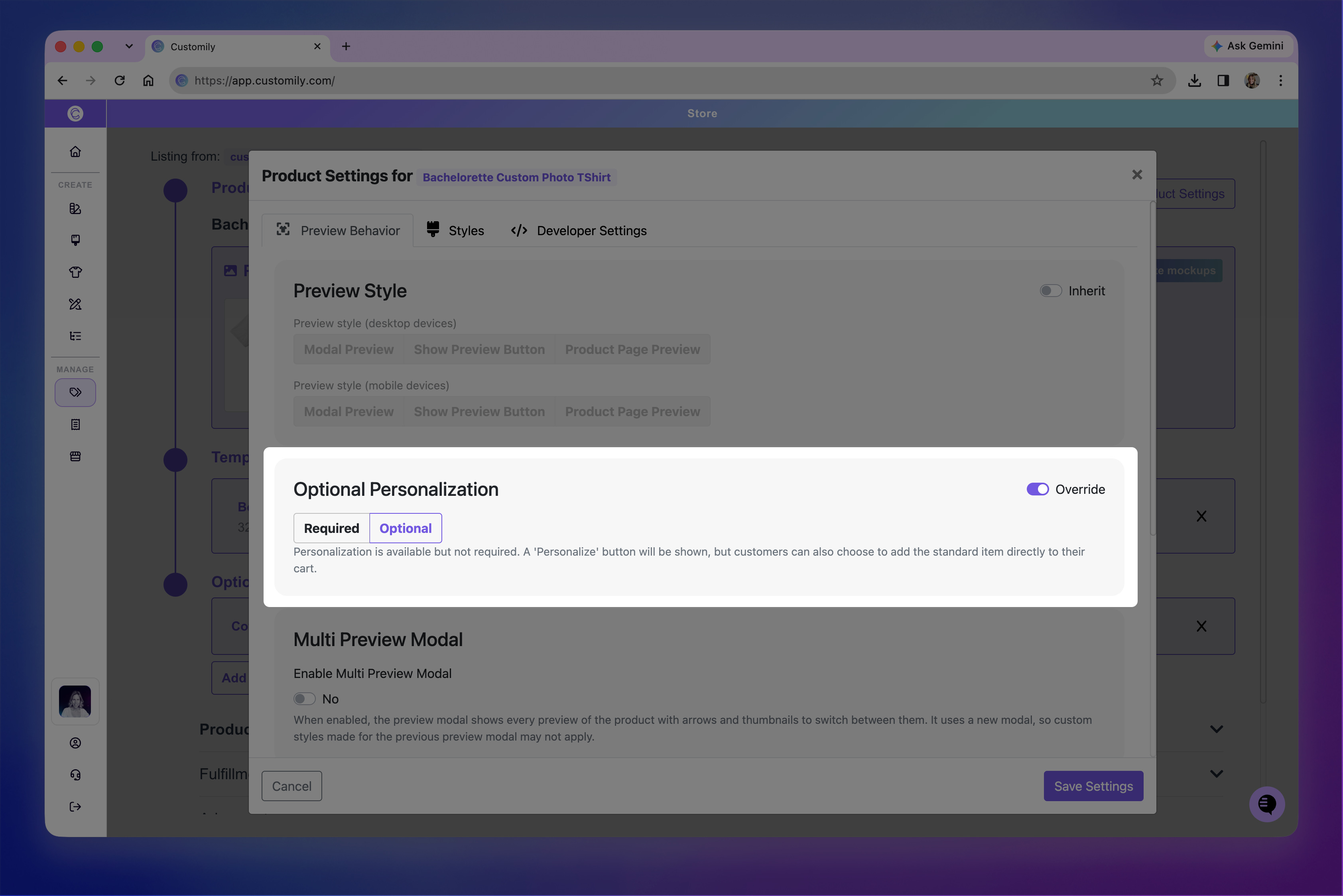Click the Cancel button
The image size is (1343, 896).
coord(291,786)
